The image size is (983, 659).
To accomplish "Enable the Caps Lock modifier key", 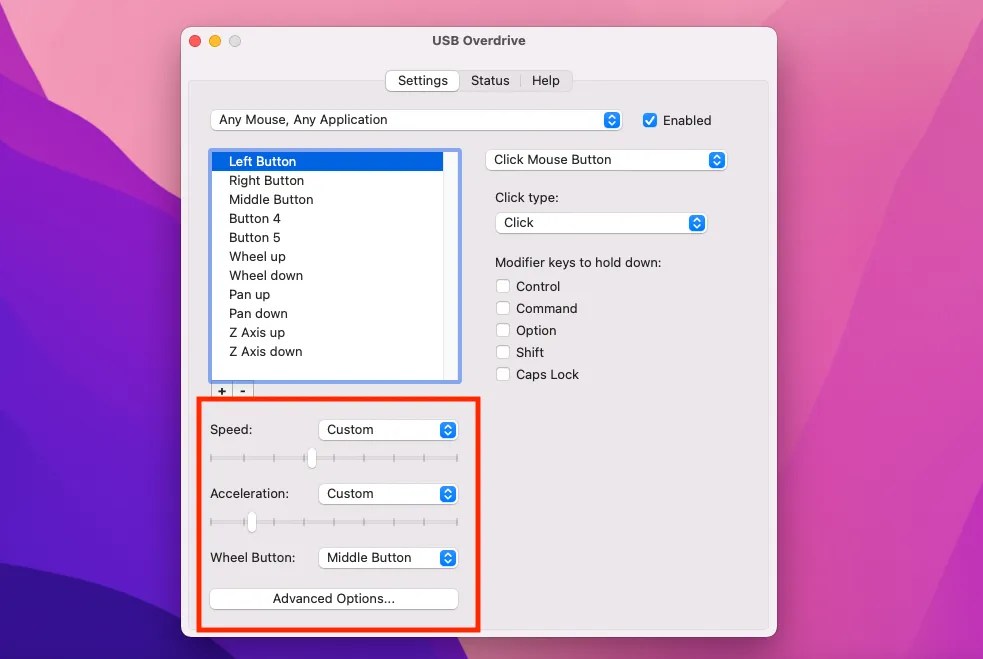I will point(503,374).
